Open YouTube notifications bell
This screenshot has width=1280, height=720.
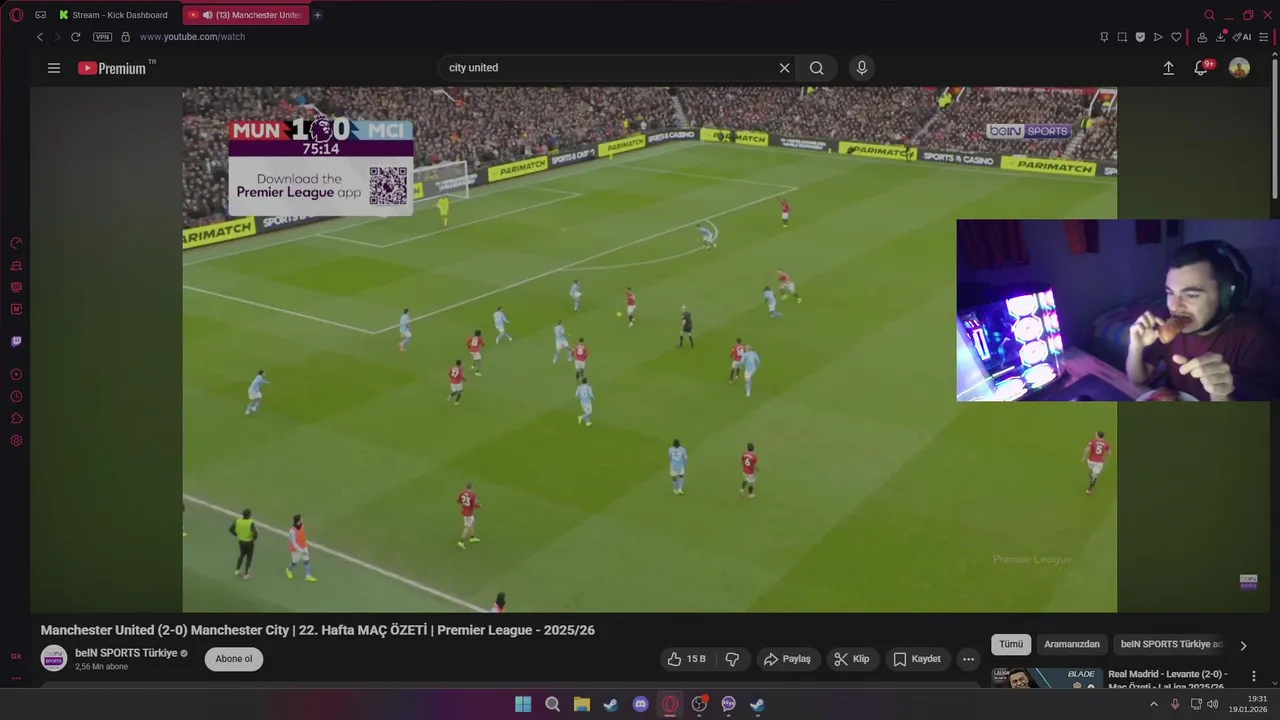(1203, 67)
